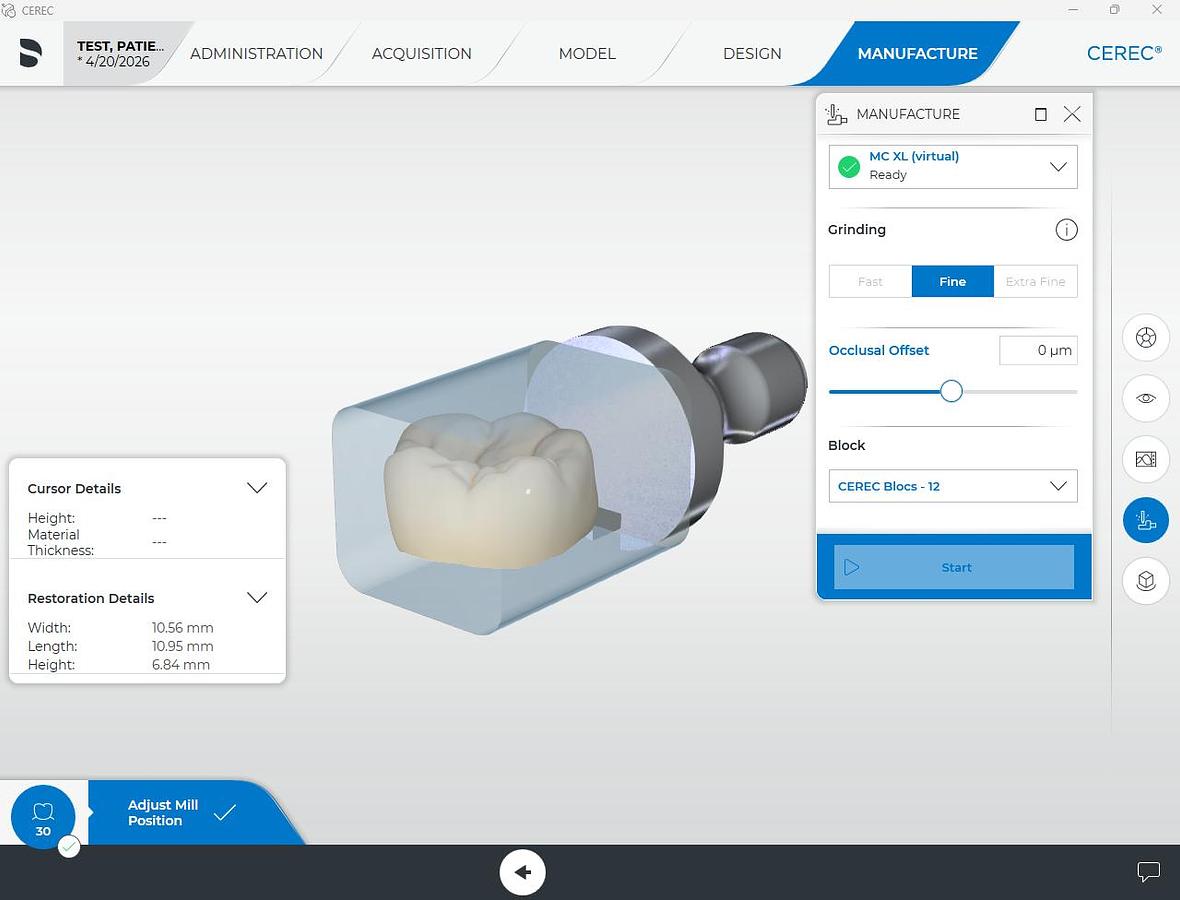Restore the CEREC window size
The width and height of the screenshot is (1180, 900).
pyautogui.click(x=1115, y=10)
